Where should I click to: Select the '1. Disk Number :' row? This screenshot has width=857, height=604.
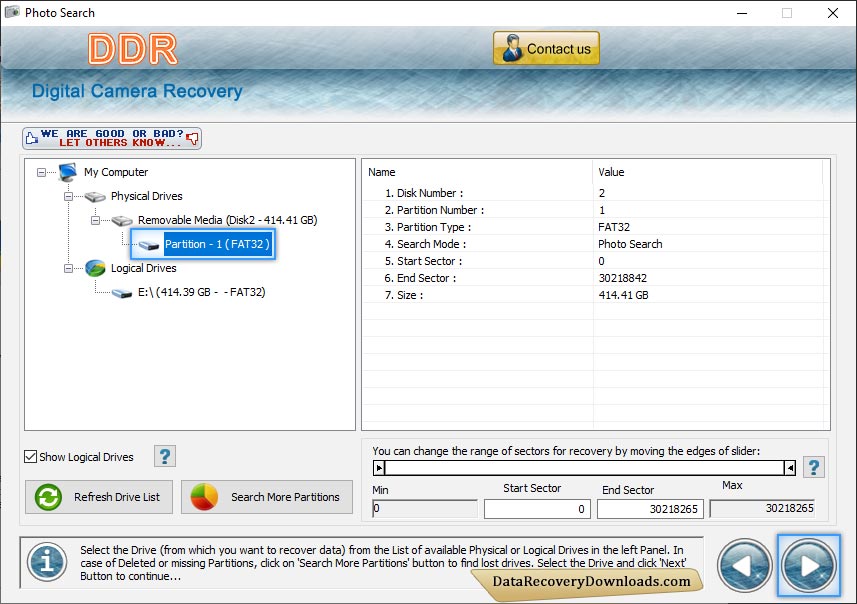click(595, 193)
